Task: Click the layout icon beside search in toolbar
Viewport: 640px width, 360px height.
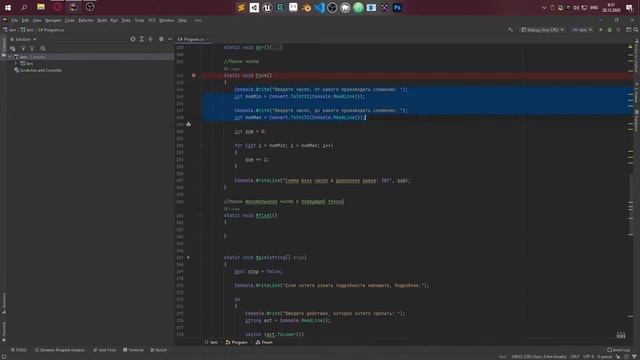Action: (x=629, y=30)
